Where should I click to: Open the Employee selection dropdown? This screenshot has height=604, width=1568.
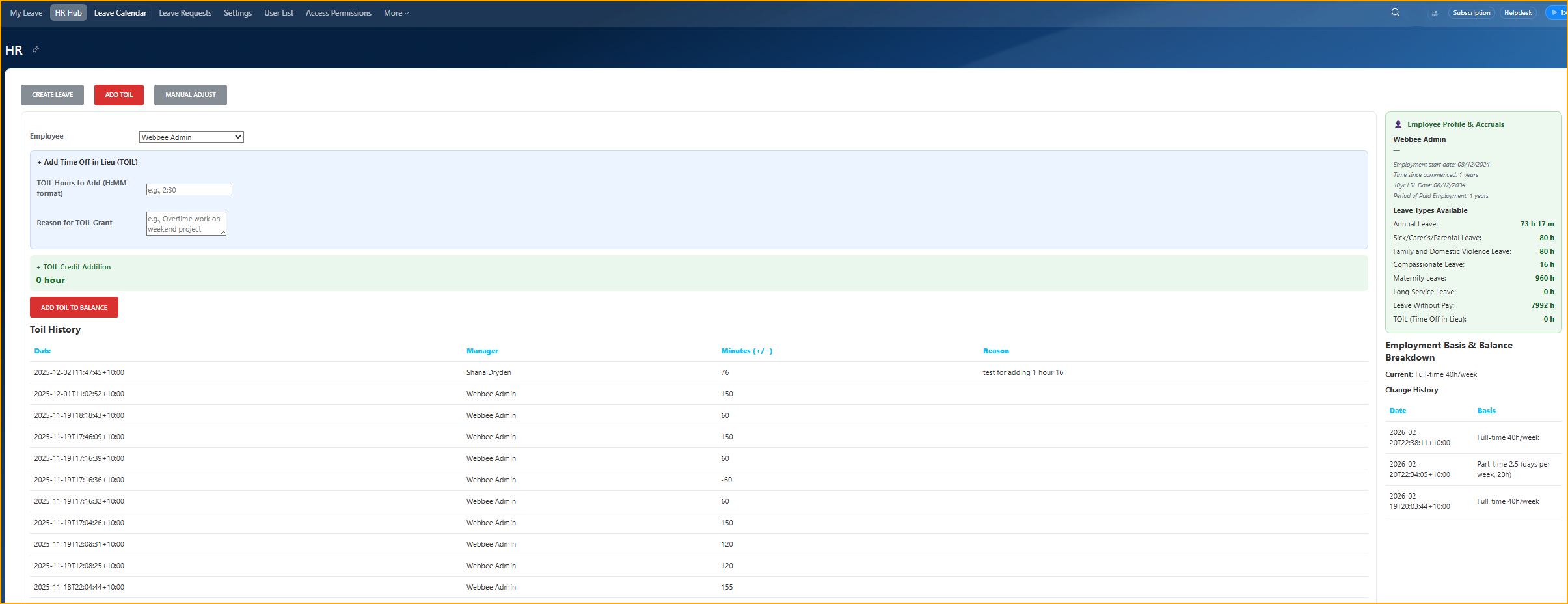click(x=190, y=137)
